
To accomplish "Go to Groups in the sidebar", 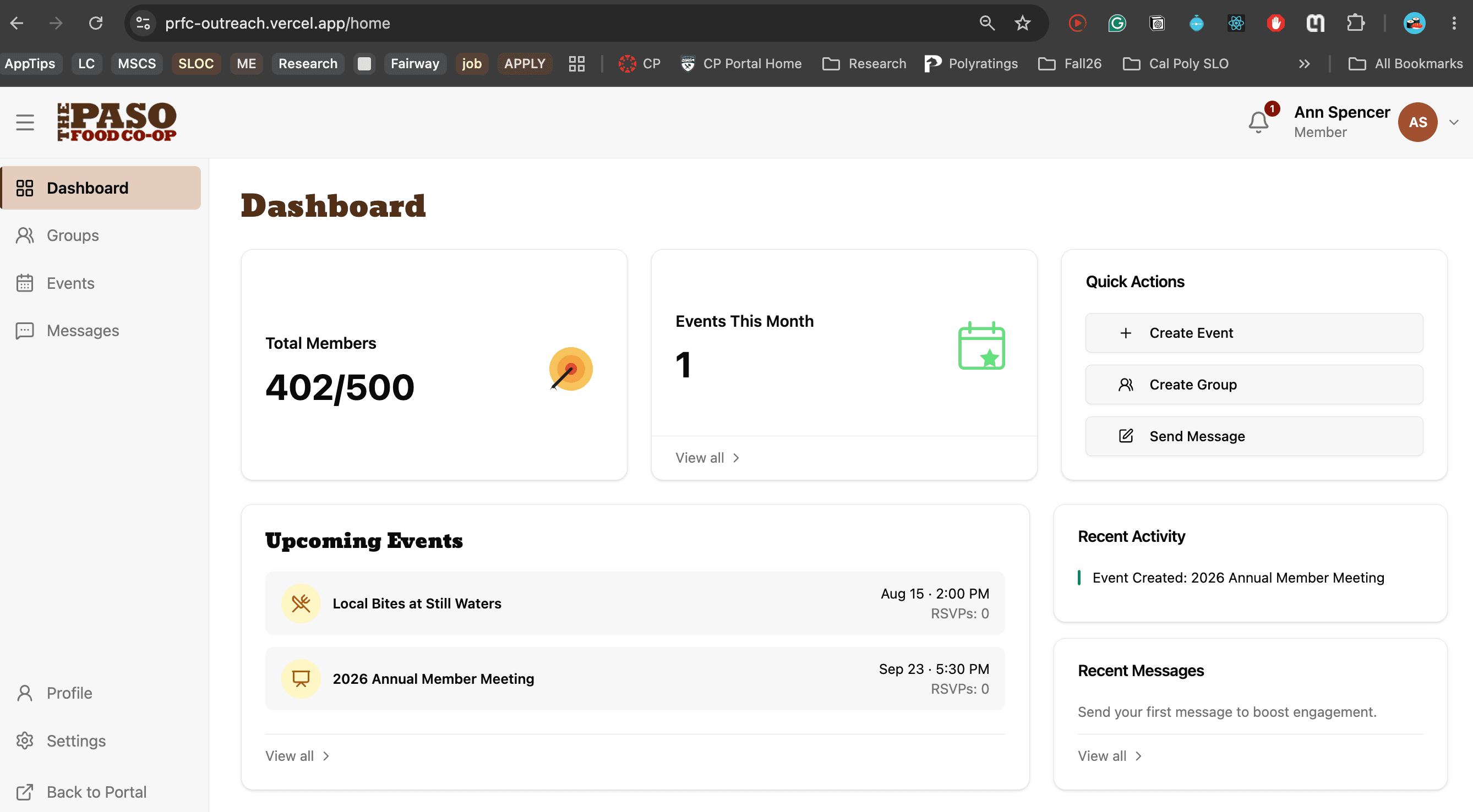I will (x=101, y=235).
